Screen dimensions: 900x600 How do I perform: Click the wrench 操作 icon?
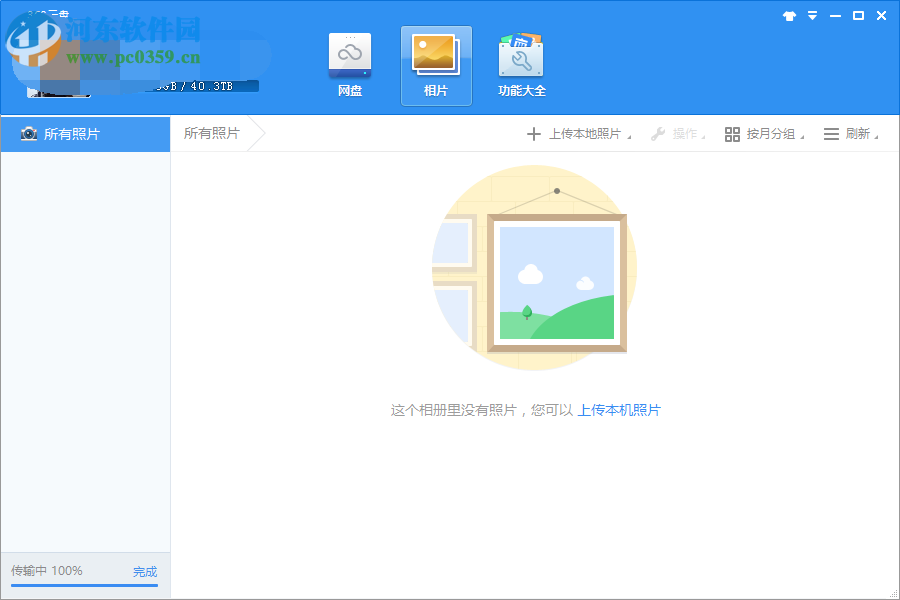click(x=657, y=132)
